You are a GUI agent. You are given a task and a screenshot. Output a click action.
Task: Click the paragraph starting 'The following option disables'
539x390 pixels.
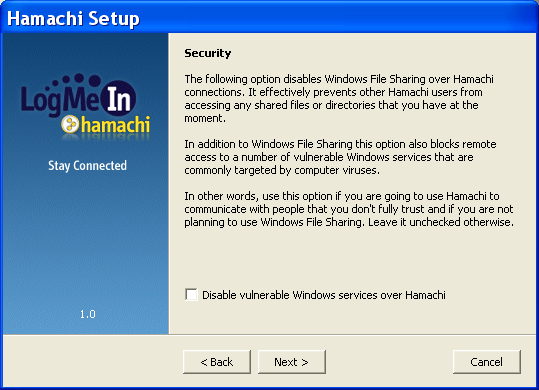pyautogui.click(x=339, y=98)
